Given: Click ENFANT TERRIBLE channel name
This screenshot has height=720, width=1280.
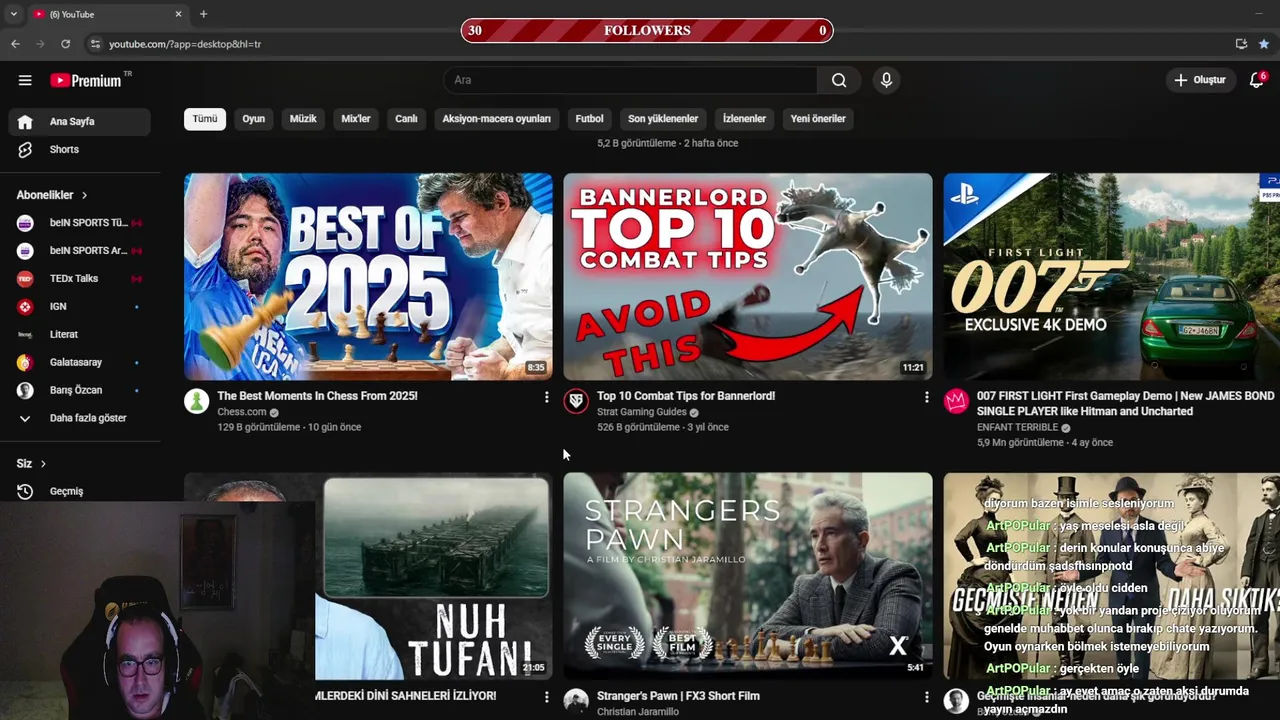Looking at the screenshot, I should tap(1017, 428).
